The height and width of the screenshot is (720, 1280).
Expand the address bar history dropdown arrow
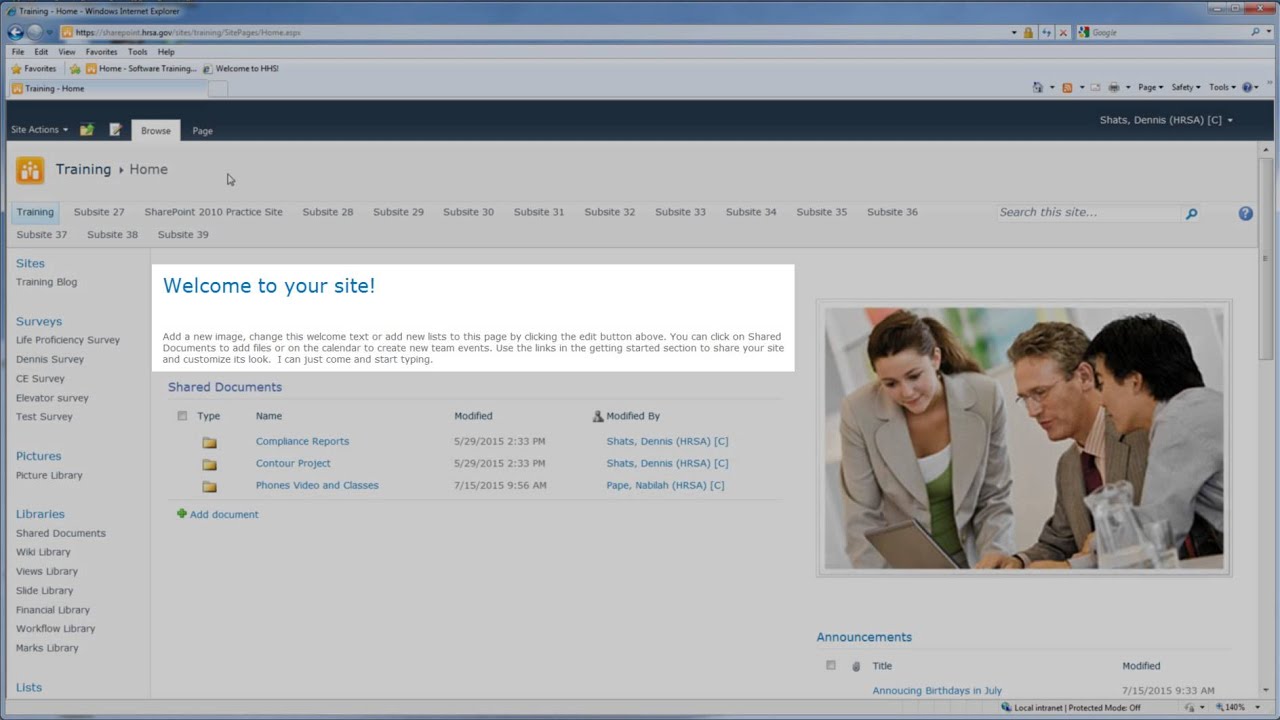click(1013, 32)
